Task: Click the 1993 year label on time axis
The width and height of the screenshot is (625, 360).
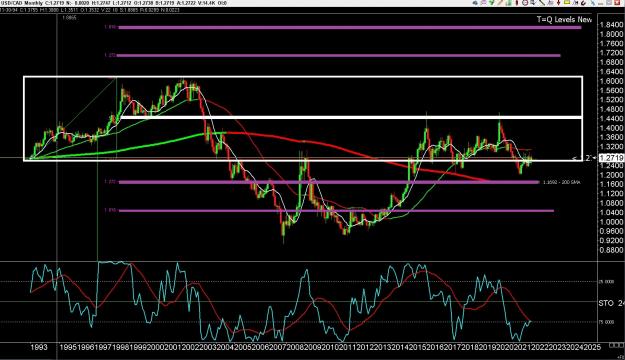Action: pos(39,347)
